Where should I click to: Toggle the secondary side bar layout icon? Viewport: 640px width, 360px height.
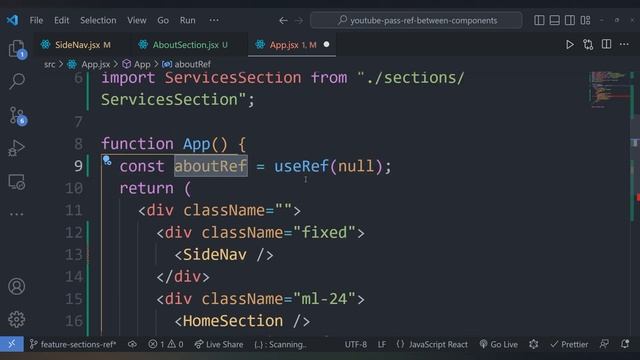tap(570, 20)
